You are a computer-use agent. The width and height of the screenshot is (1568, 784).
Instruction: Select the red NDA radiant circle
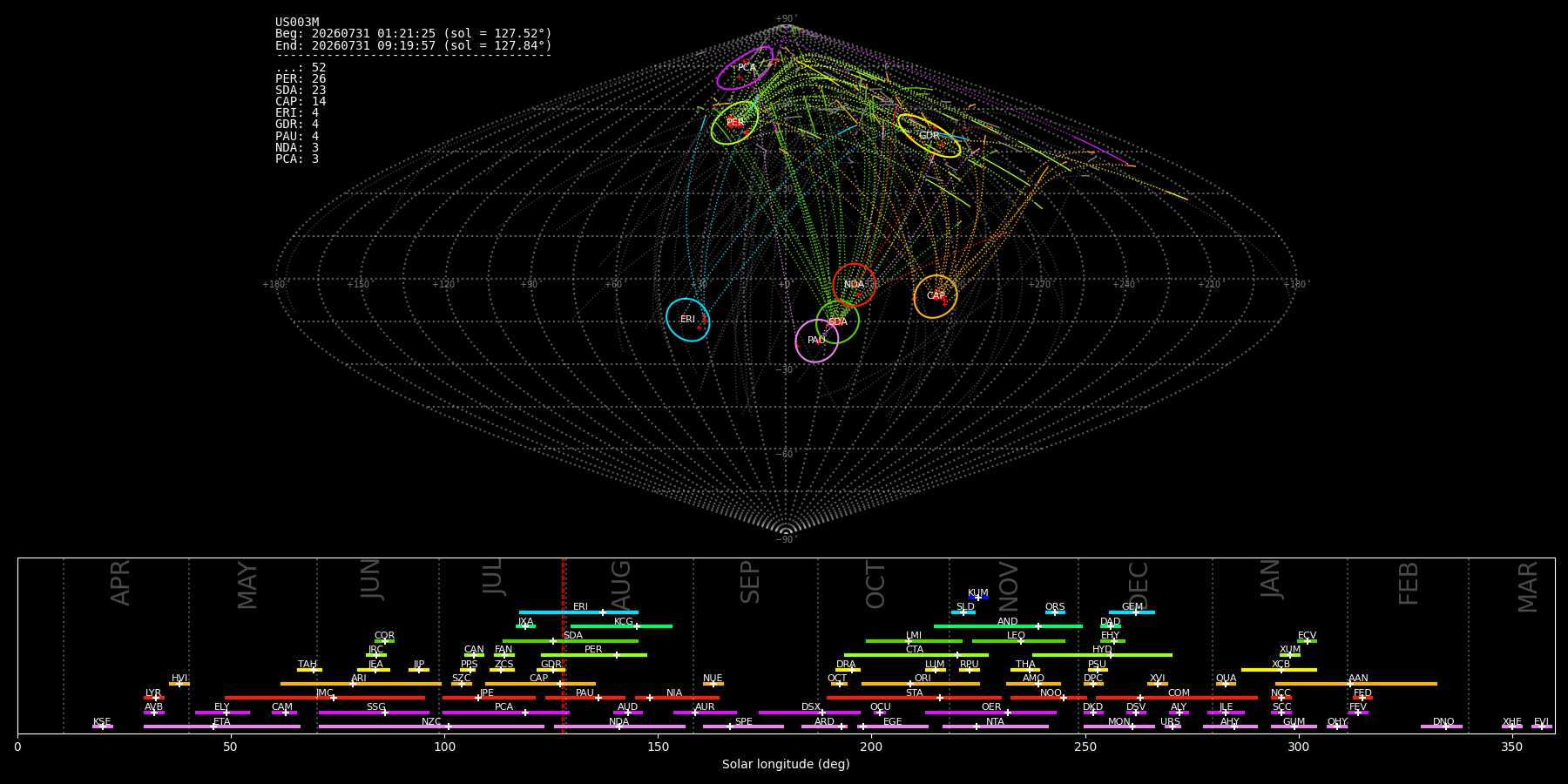(854, 285)
